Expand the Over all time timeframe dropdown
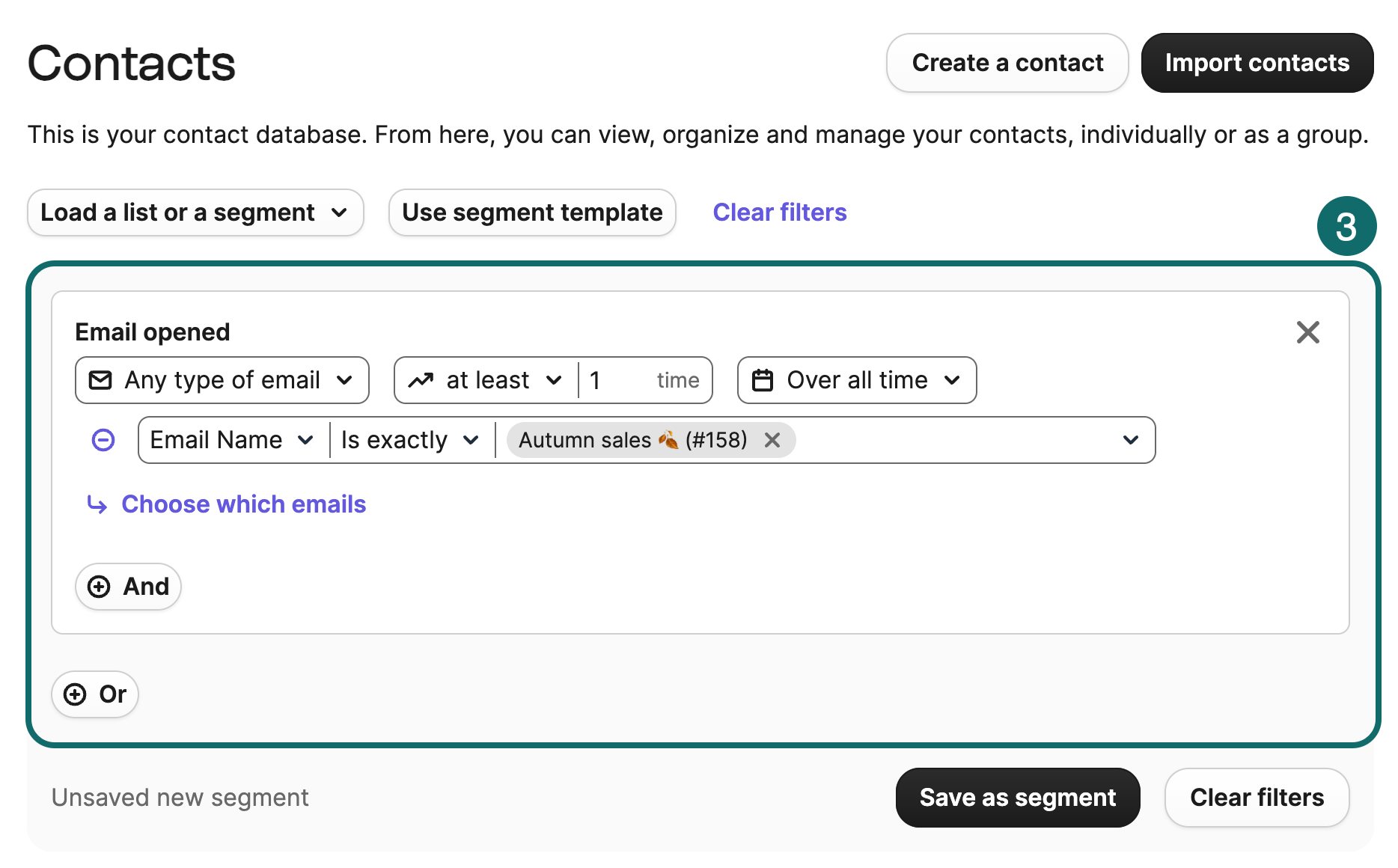Image resolution: width=1398 pixels, height=868 pixels. [x=953, y=380]
